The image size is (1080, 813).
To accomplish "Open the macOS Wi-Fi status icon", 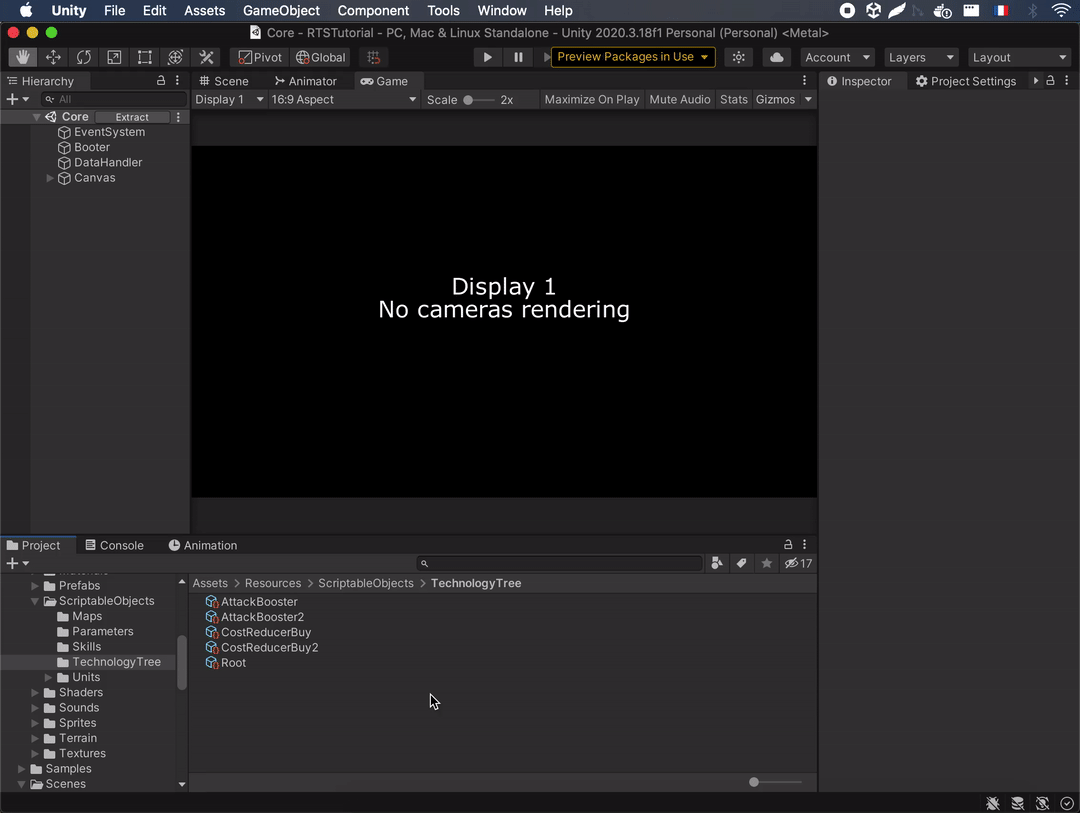I will pos(1061,10).
